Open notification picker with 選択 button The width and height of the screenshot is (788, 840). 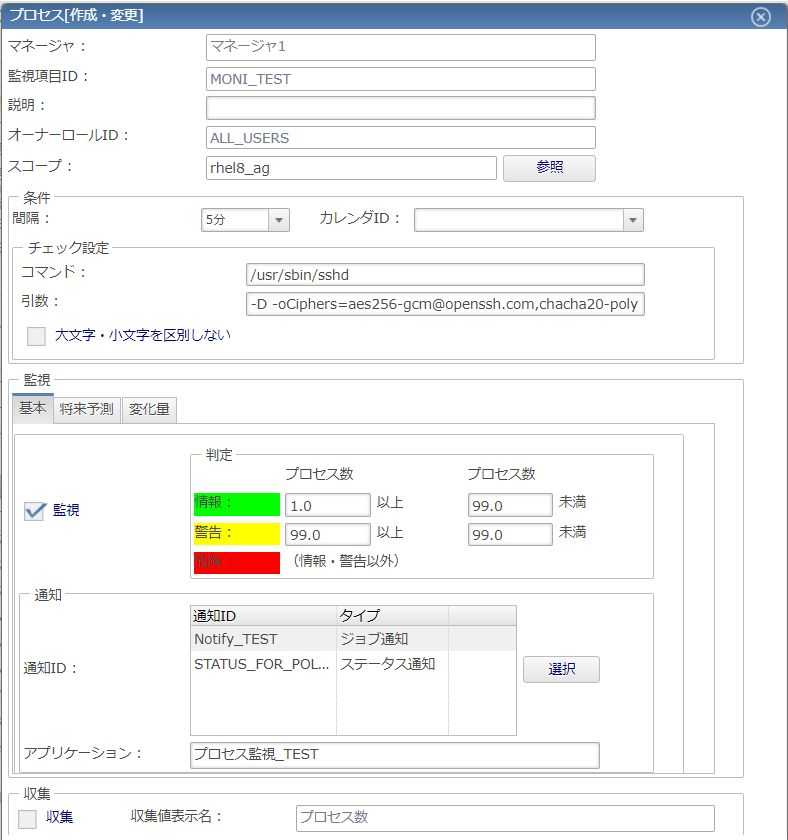click(561, 669)
